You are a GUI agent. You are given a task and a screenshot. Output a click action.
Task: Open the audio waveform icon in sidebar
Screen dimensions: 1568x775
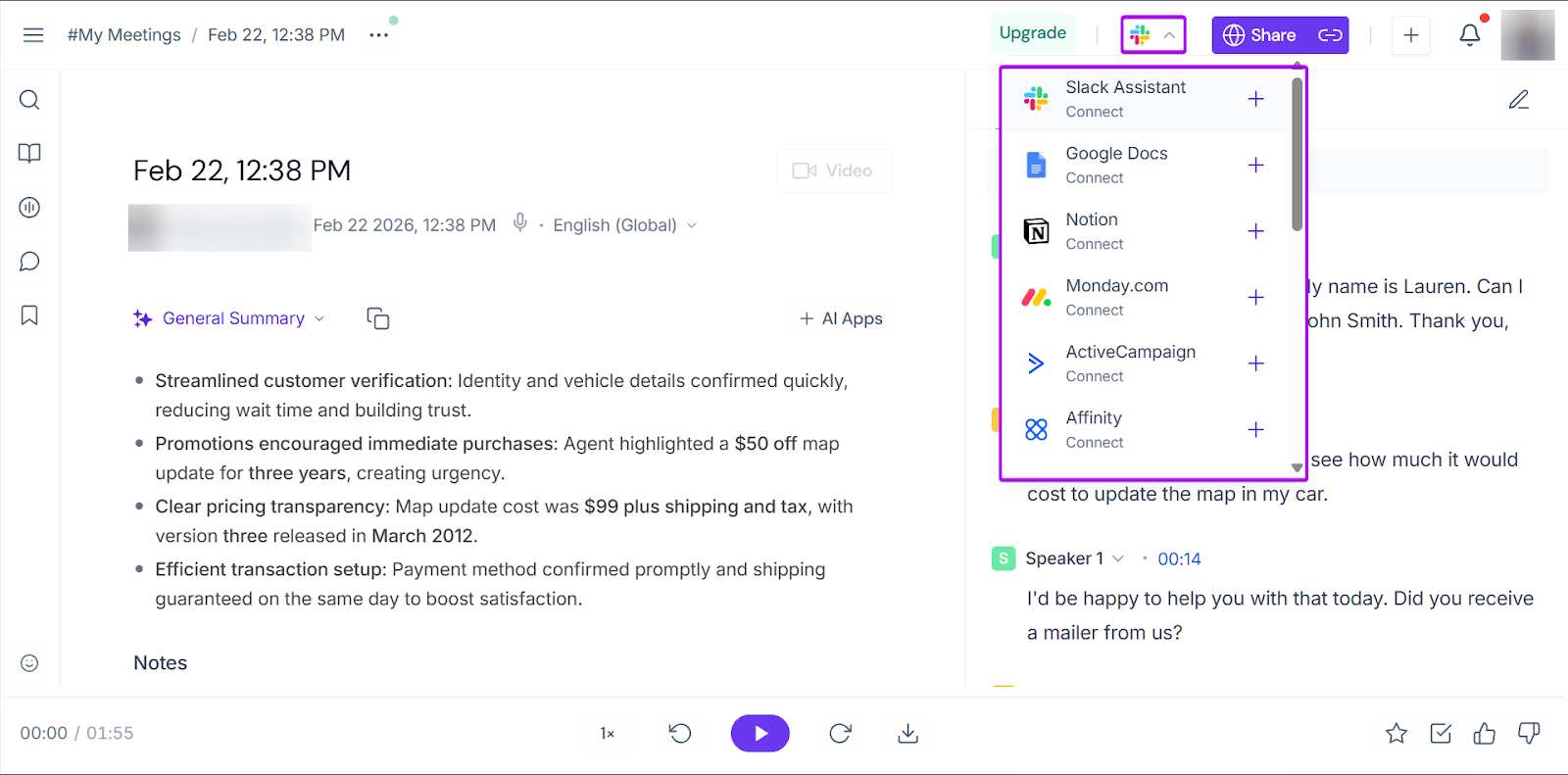(29, 208)
